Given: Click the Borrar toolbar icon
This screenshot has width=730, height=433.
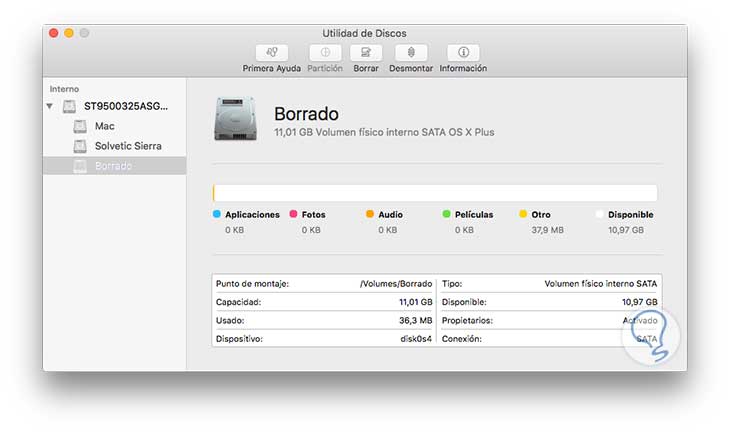Looking at the screenshot, I should (x=367, y=52).
